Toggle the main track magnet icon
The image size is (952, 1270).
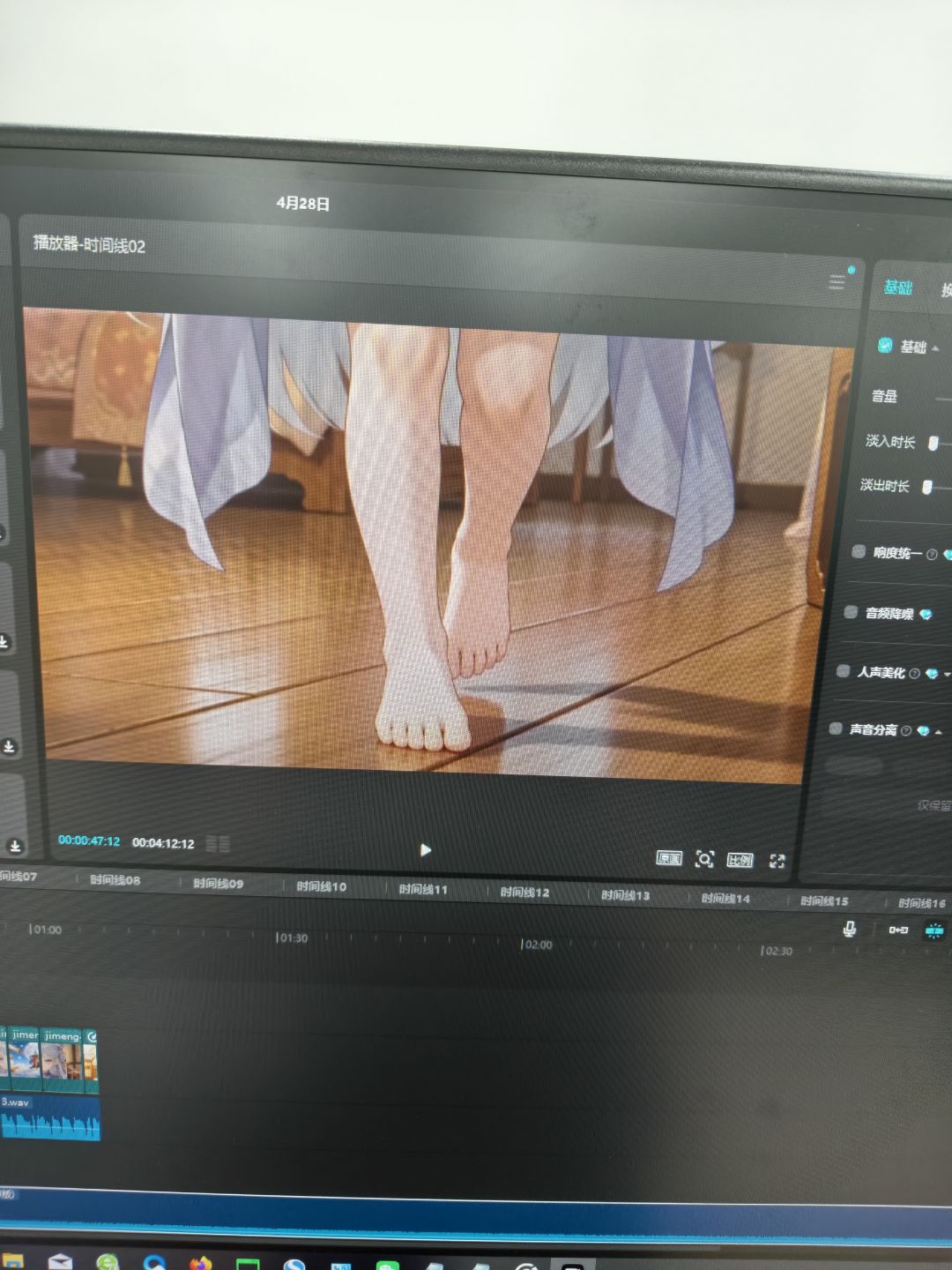(x=898, y=930)
